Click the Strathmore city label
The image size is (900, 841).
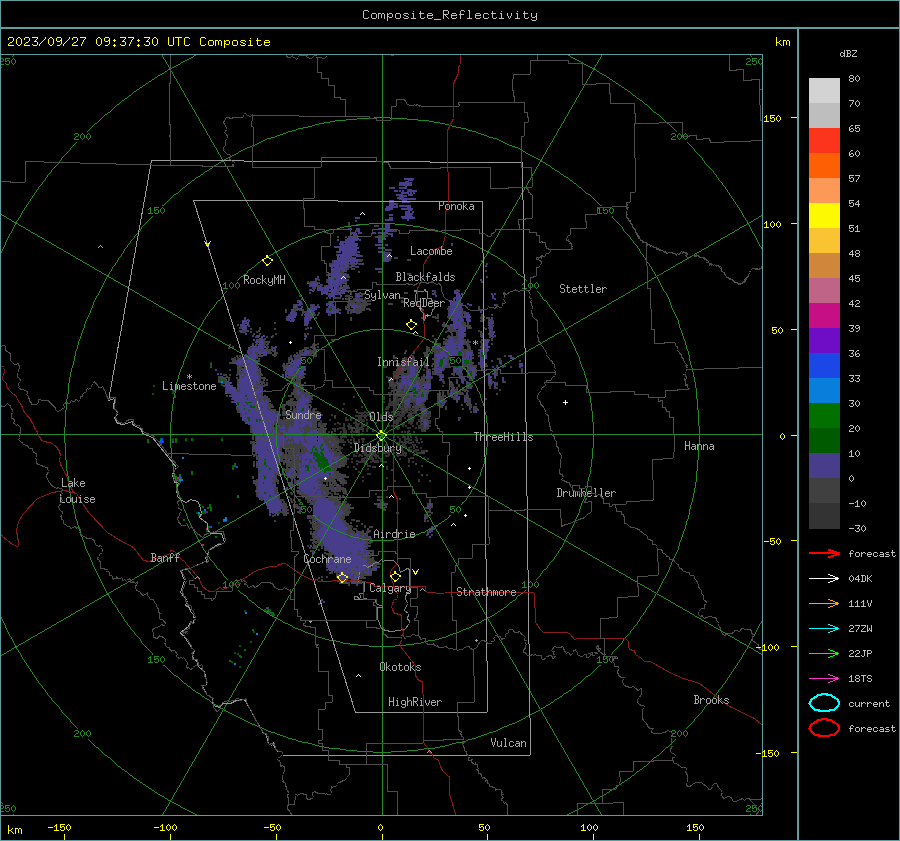486,592
